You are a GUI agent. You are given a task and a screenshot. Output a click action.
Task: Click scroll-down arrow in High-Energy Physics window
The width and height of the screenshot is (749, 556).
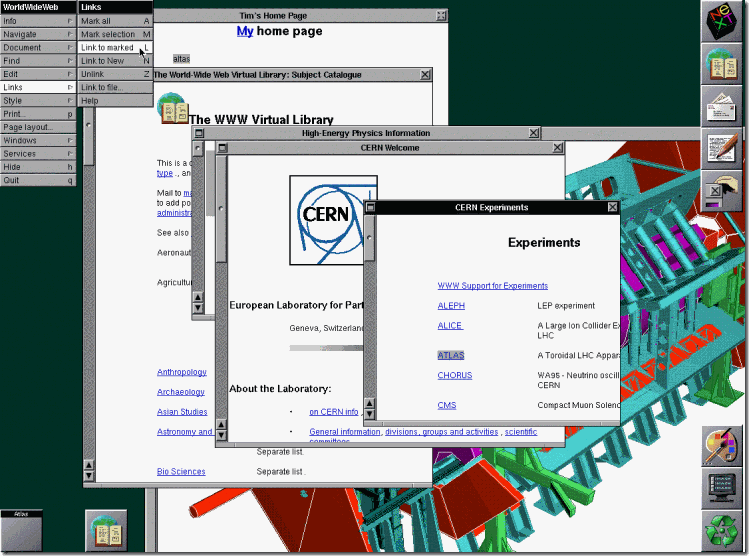pos(198,308)
